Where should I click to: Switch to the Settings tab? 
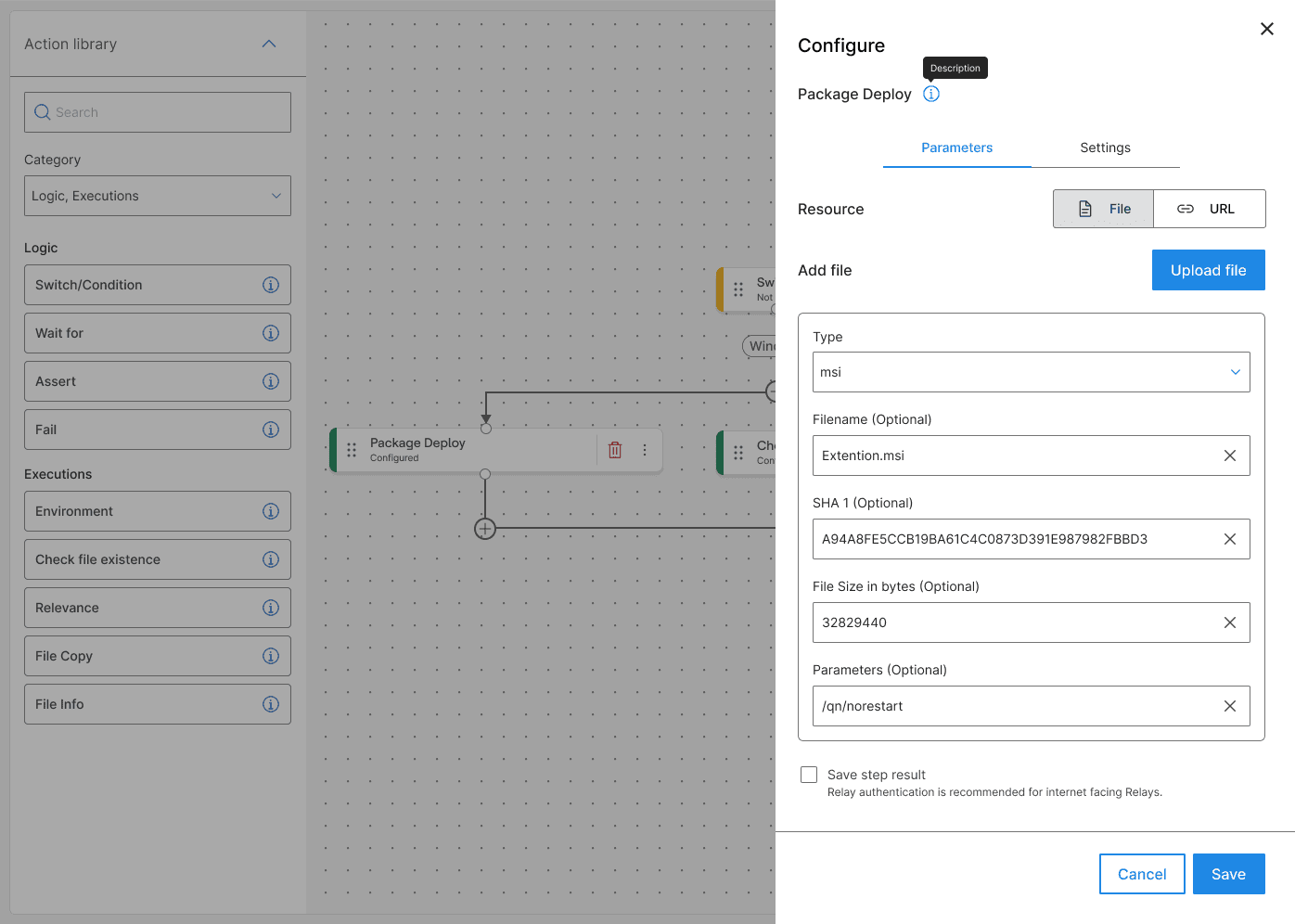pyautogui.click(x=1106, y=148)
